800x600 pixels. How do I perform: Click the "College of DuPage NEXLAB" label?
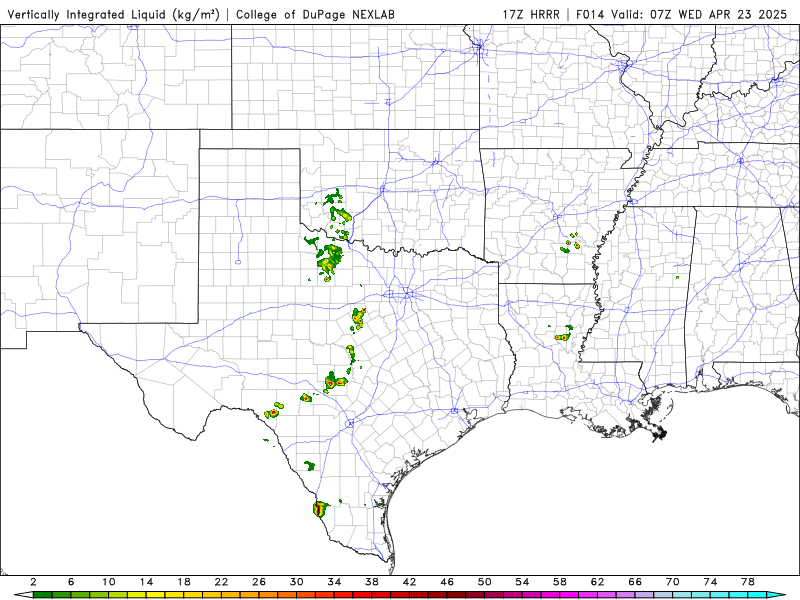point(315,14)
